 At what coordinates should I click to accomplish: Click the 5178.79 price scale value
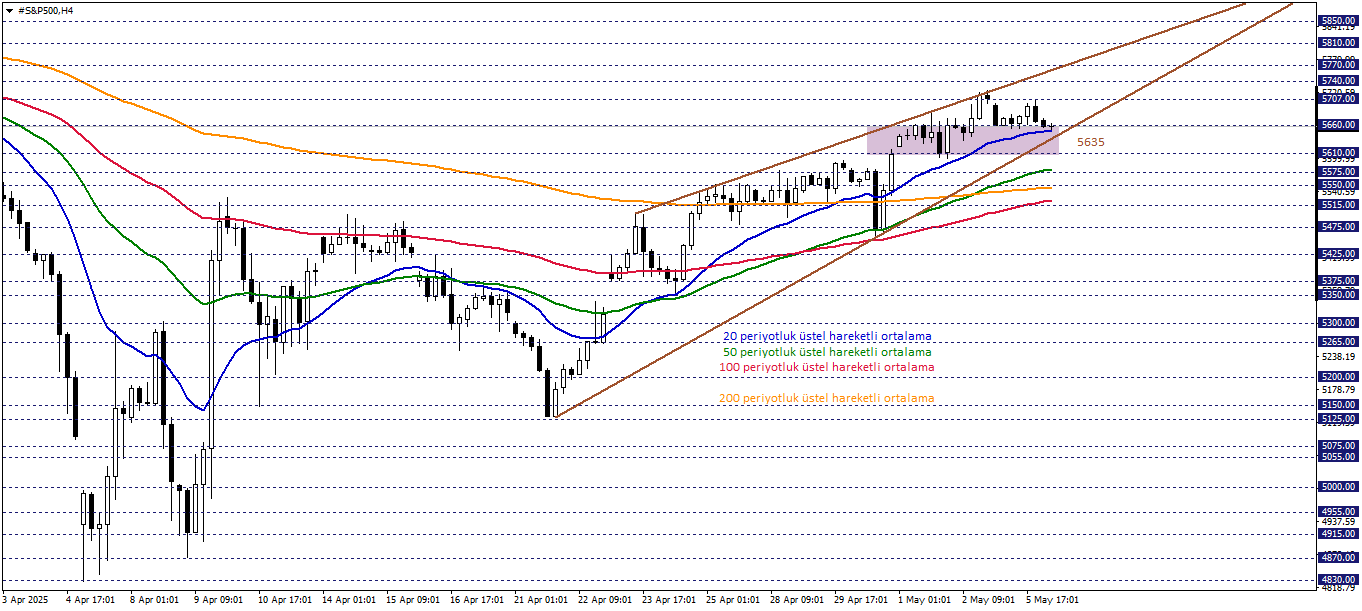coord(1338,390)
